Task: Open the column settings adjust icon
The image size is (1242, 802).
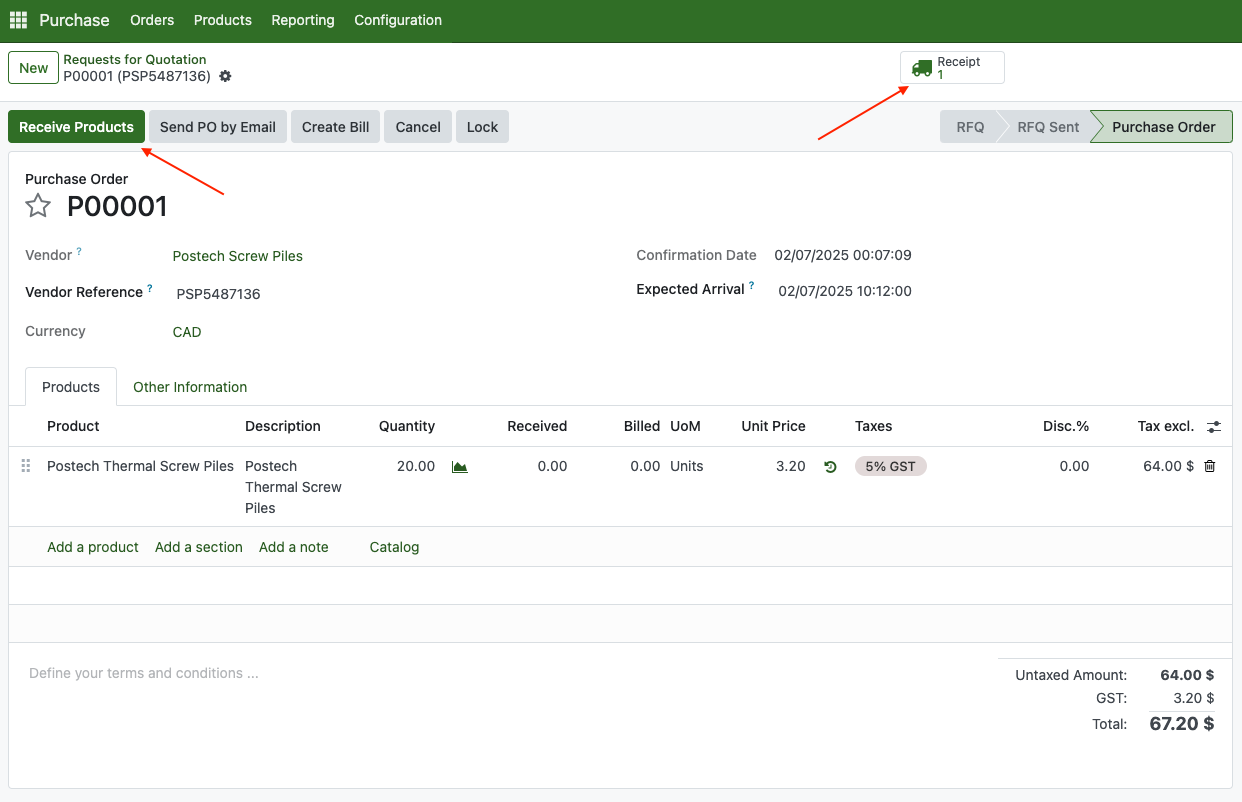Action: pyautogui.click(x=1213, y=427)
